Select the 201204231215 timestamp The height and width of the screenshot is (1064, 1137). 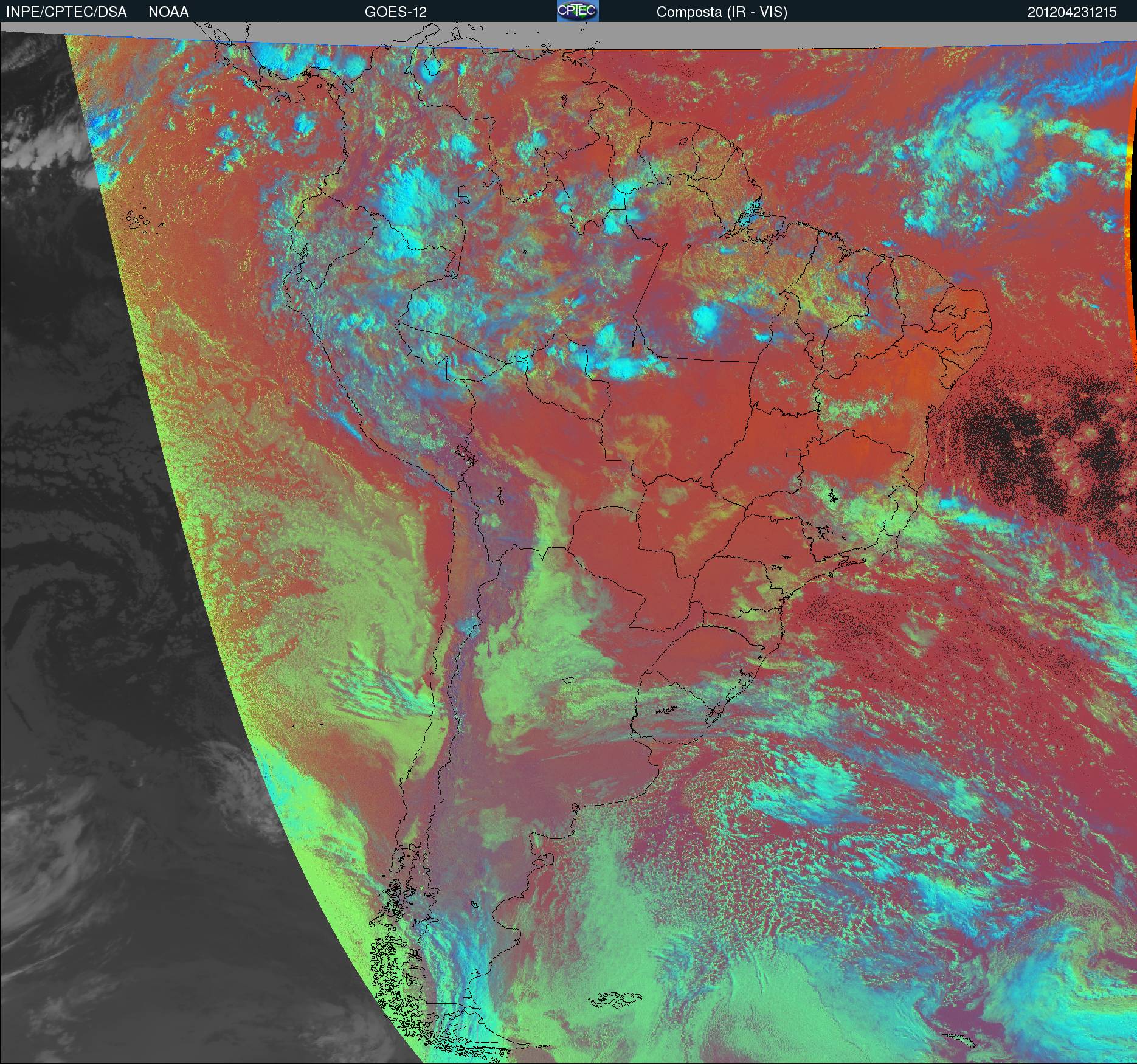coord(1072,12)
